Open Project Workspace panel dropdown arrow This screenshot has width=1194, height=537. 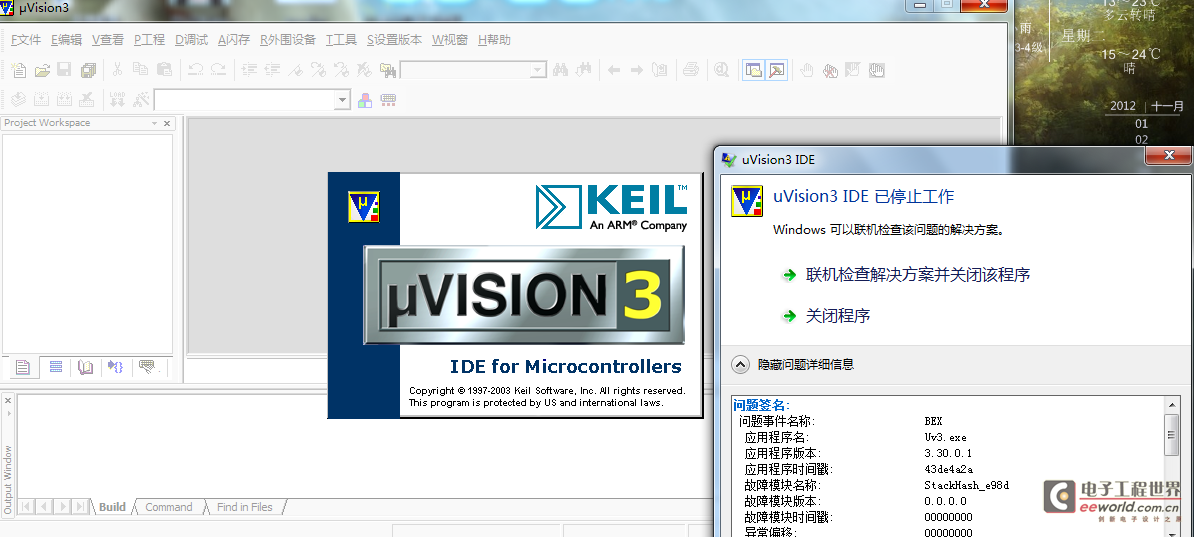(x=155, y=123)
